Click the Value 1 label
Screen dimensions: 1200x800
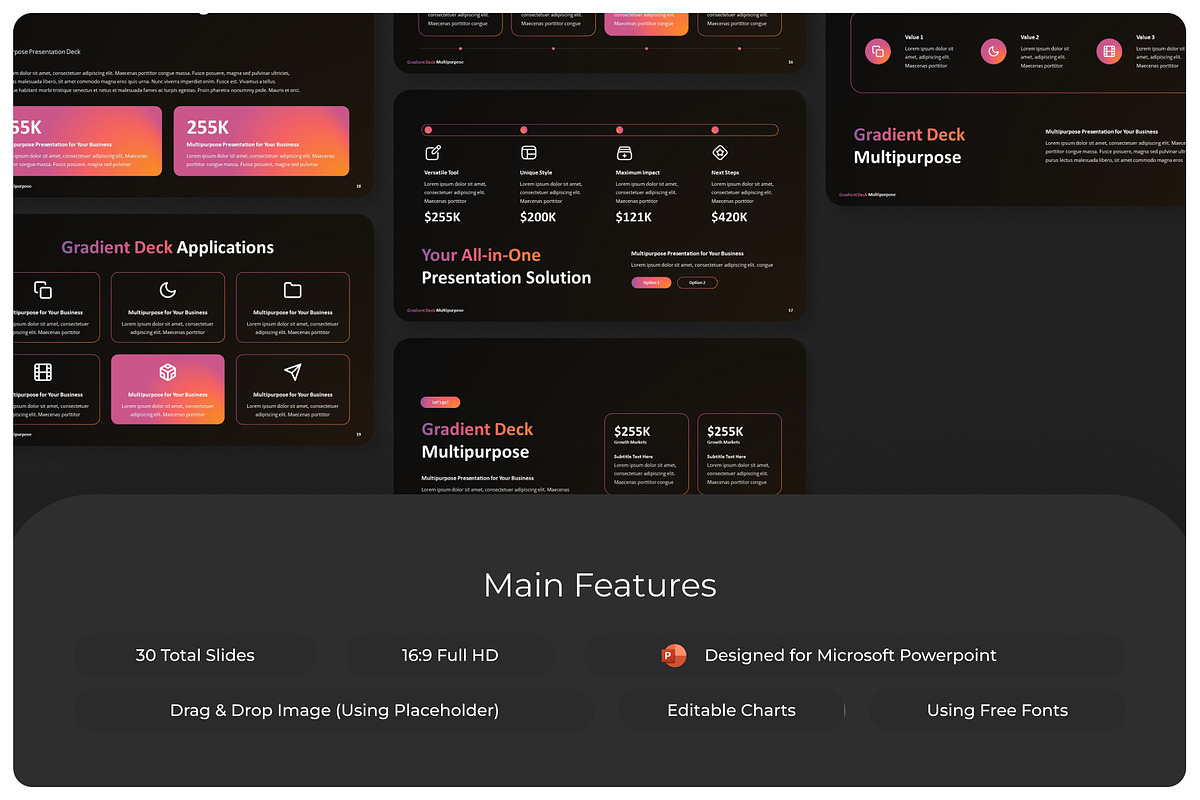(914, 37)
